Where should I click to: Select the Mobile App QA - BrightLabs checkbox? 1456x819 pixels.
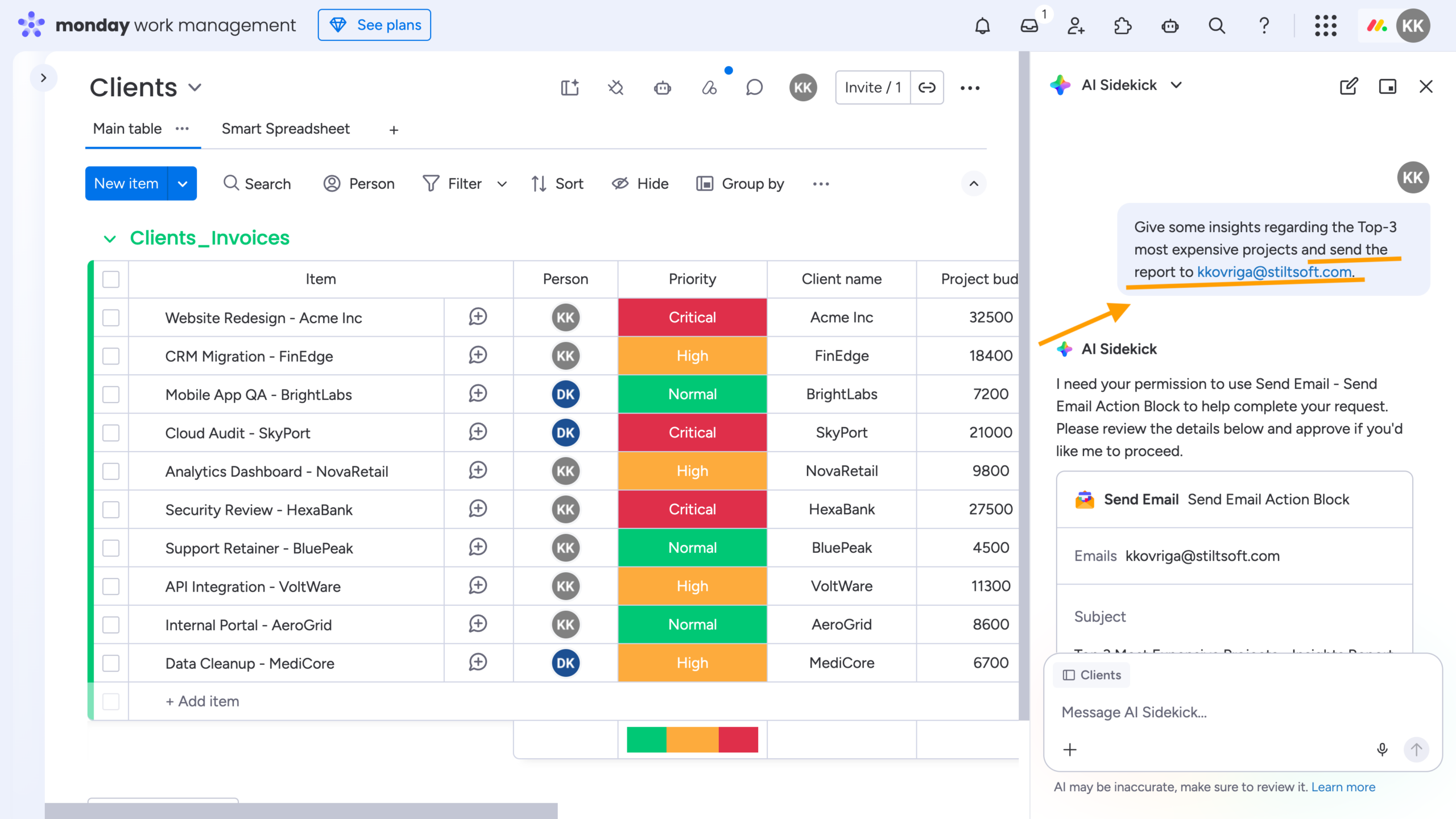[x=111, y=394]
